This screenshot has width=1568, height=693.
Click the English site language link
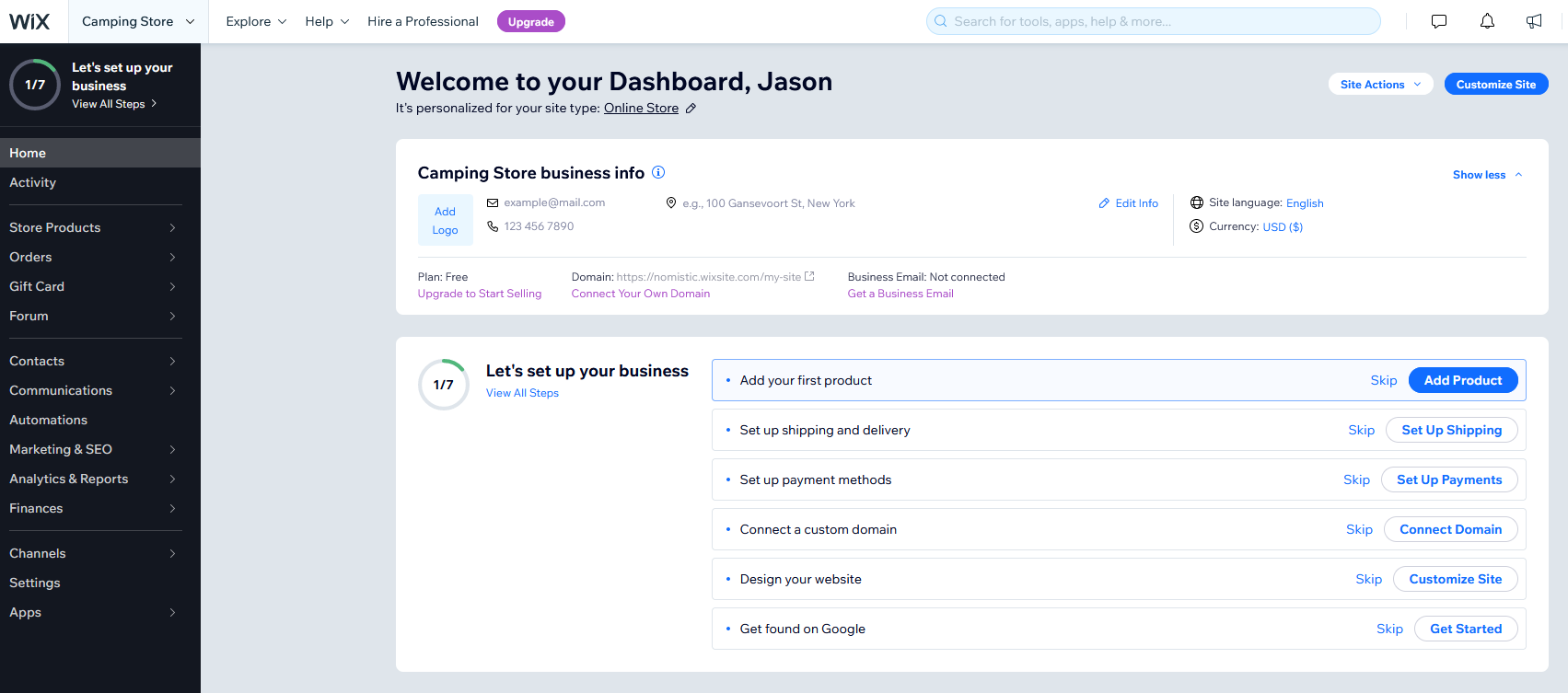[1305, 203]
